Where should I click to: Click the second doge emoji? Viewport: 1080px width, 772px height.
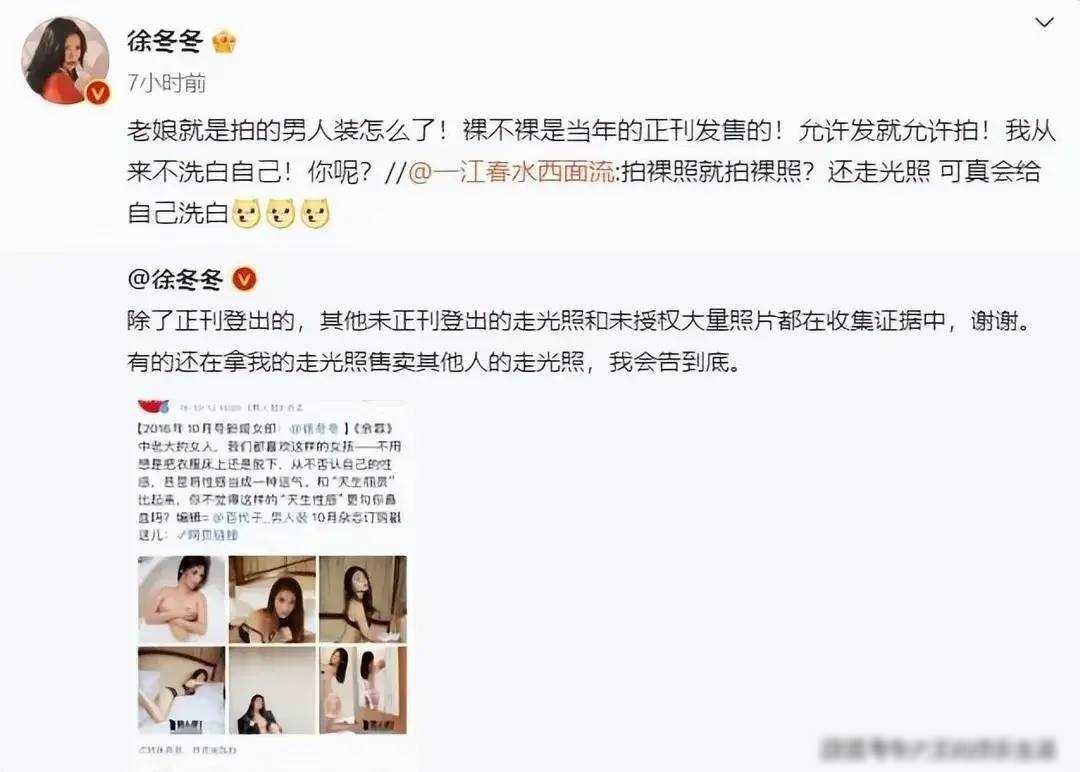click(280, 213)
